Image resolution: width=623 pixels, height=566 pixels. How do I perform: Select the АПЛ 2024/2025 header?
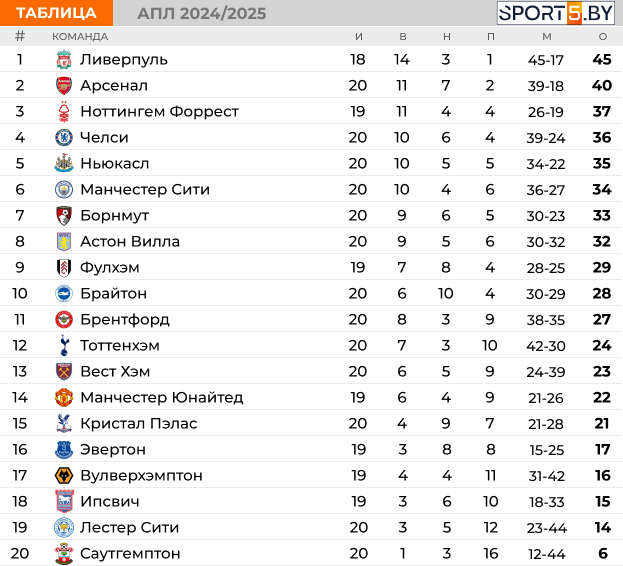click(x=201, y=14)
